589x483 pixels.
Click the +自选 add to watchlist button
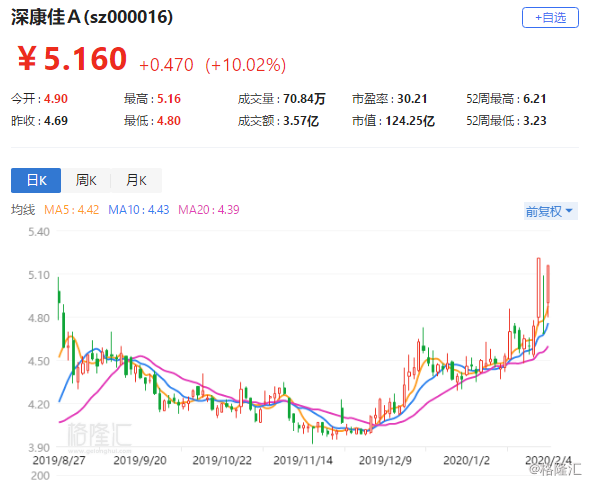[x=550, y=17]
